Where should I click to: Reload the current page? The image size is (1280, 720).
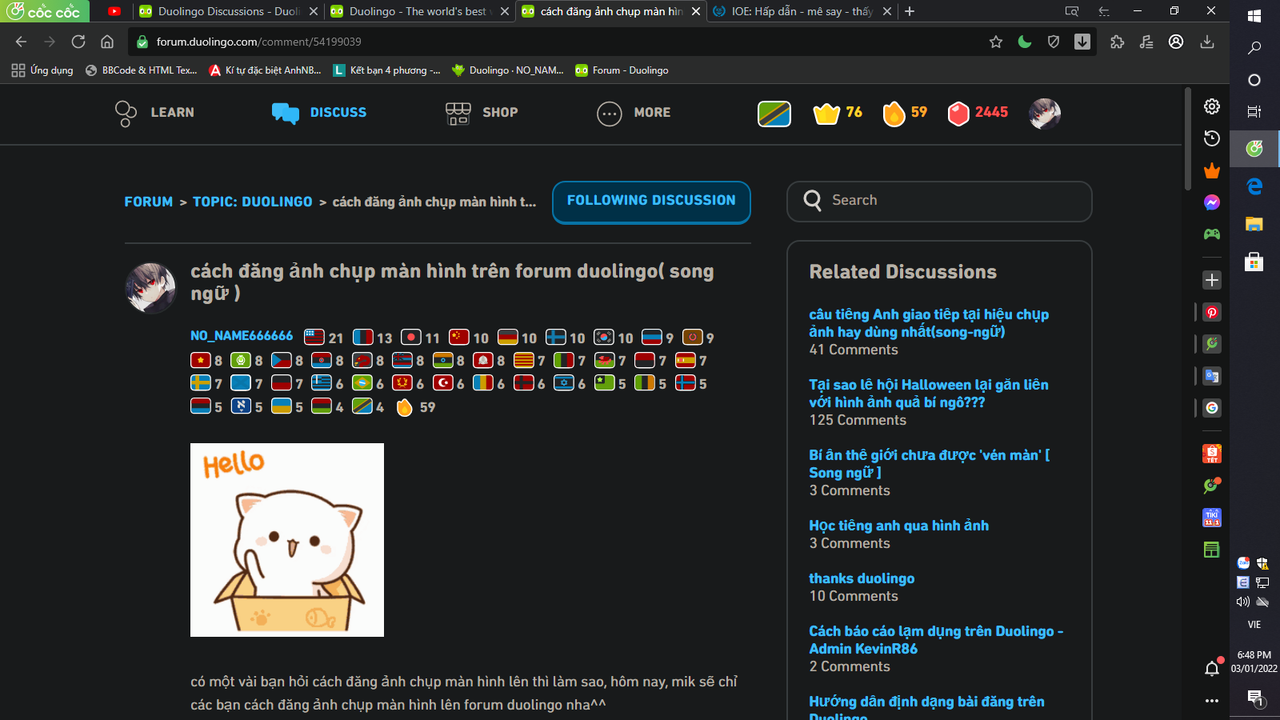click(x=78, y=42)
